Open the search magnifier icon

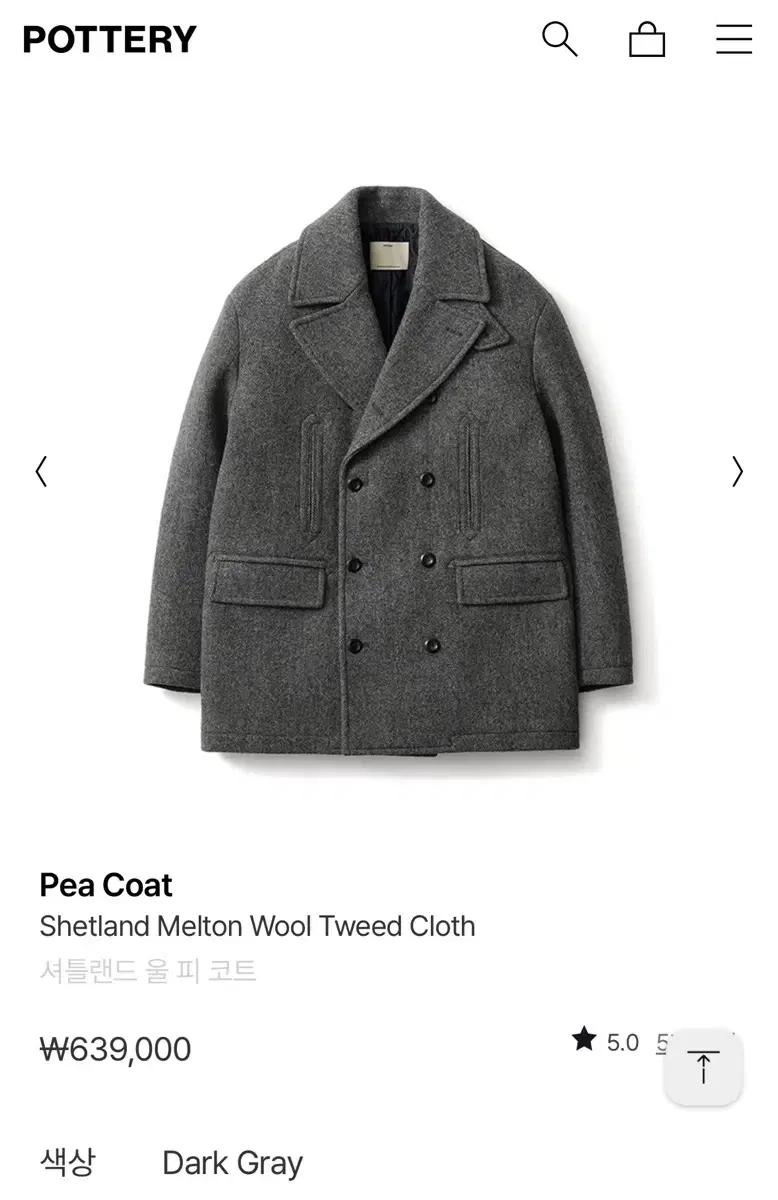(x=560, y=39)
